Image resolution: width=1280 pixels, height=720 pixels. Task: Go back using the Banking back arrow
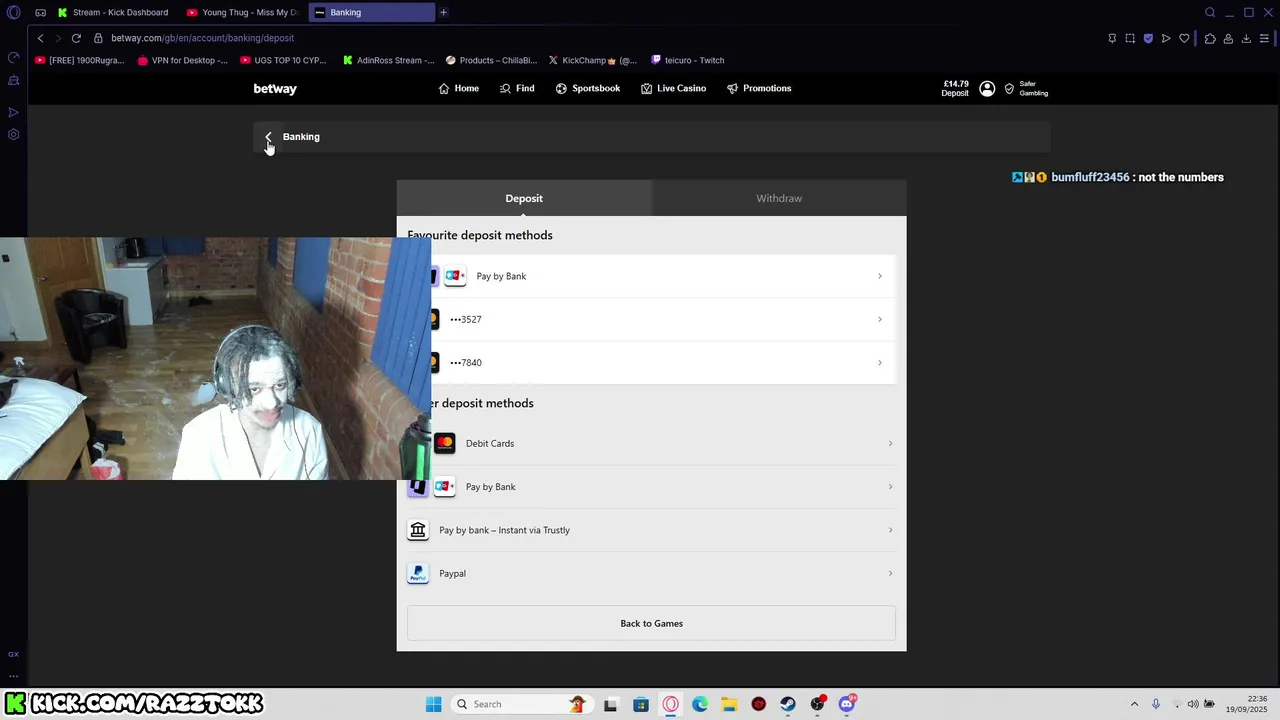(x=268, y=137)
